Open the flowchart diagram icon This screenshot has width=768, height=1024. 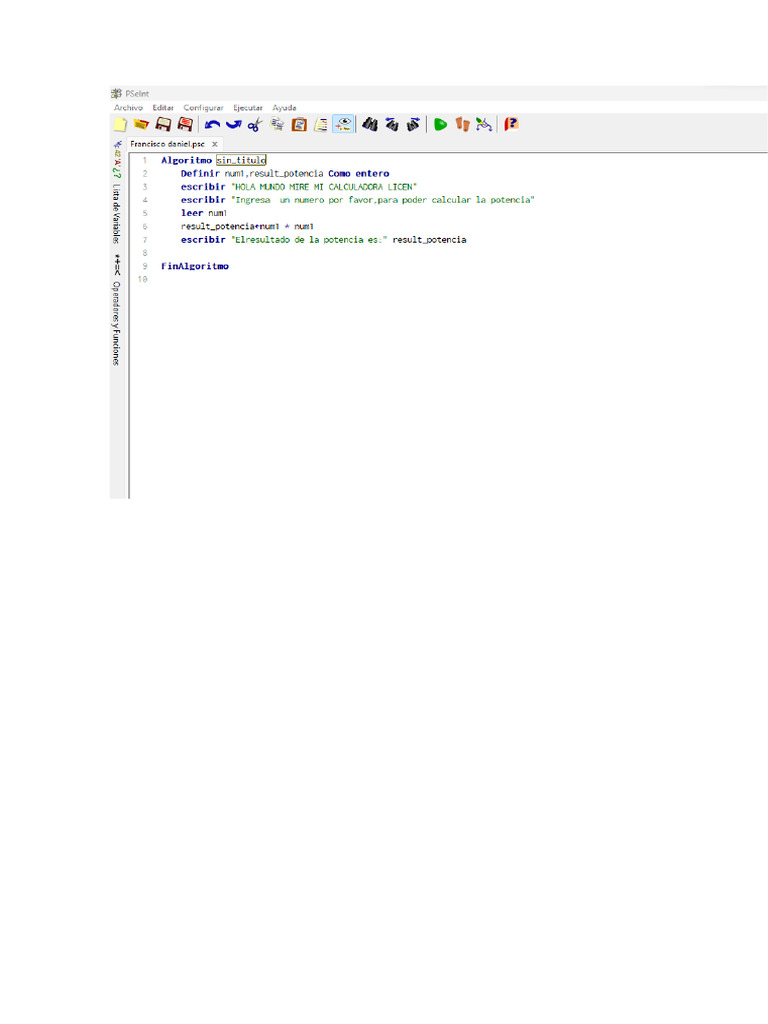[484, 124]
